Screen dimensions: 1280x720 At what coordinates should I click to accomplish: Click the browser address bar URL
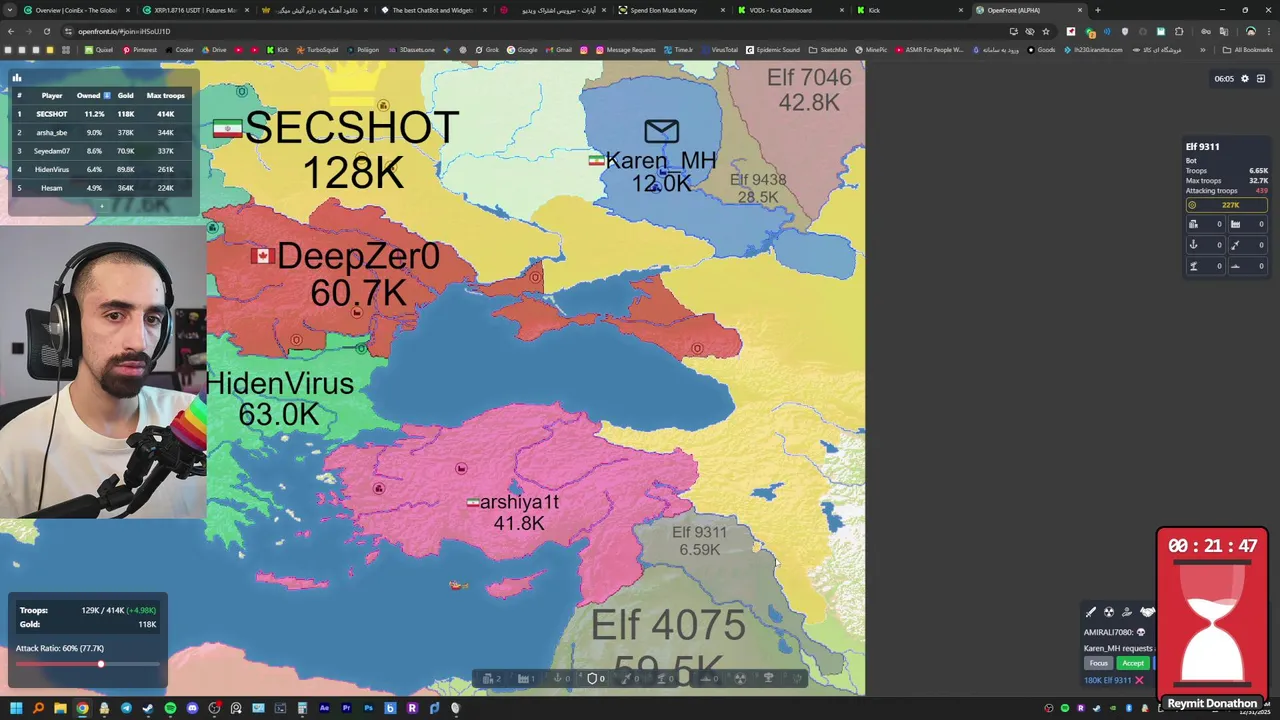point(124,31)
